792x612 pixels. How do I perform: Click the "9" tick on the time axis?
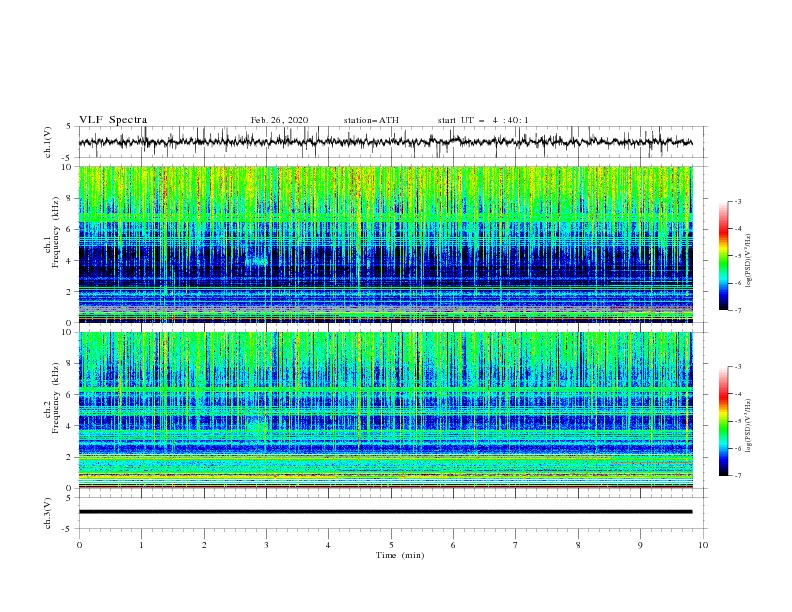pos(640,545)
